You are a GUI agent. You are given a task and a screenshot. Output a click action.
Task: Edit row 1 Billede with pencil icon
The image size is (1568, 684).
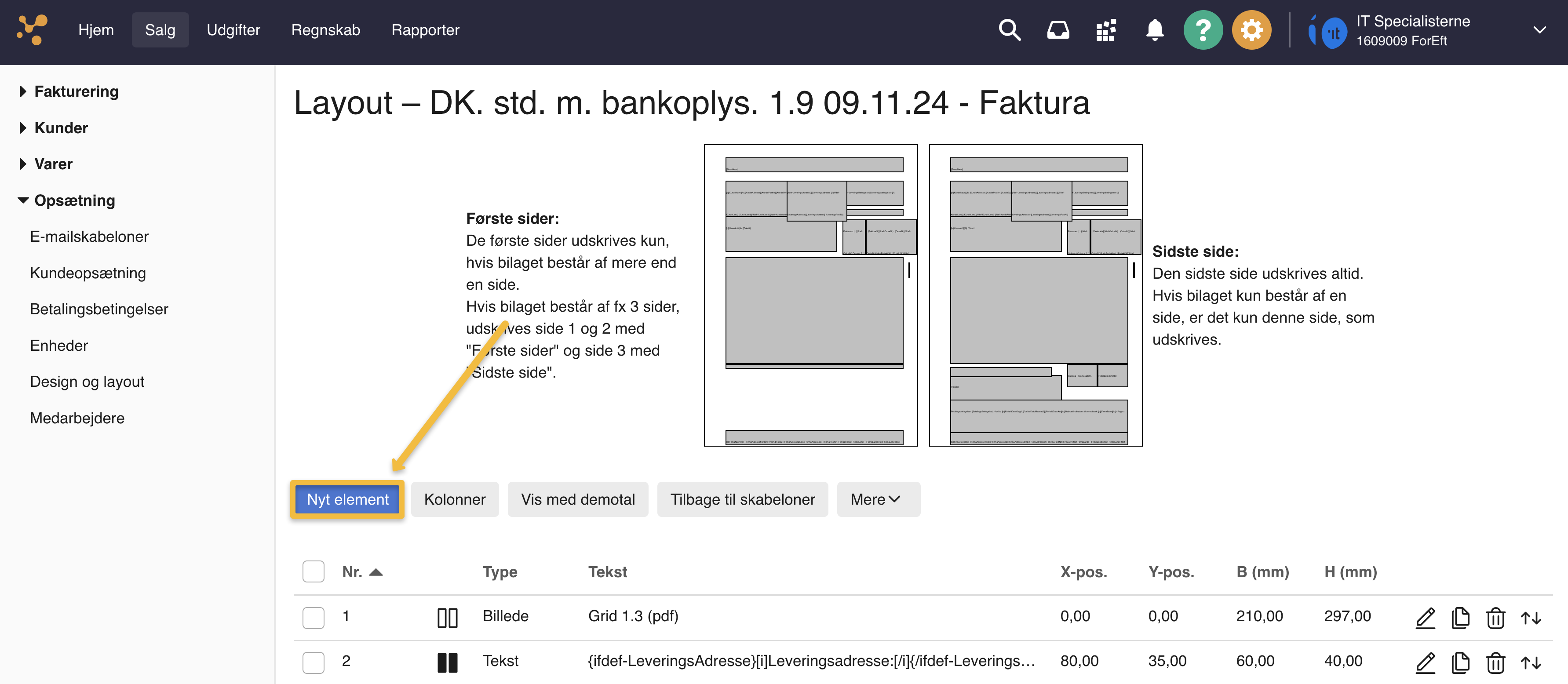(1425, 618)
